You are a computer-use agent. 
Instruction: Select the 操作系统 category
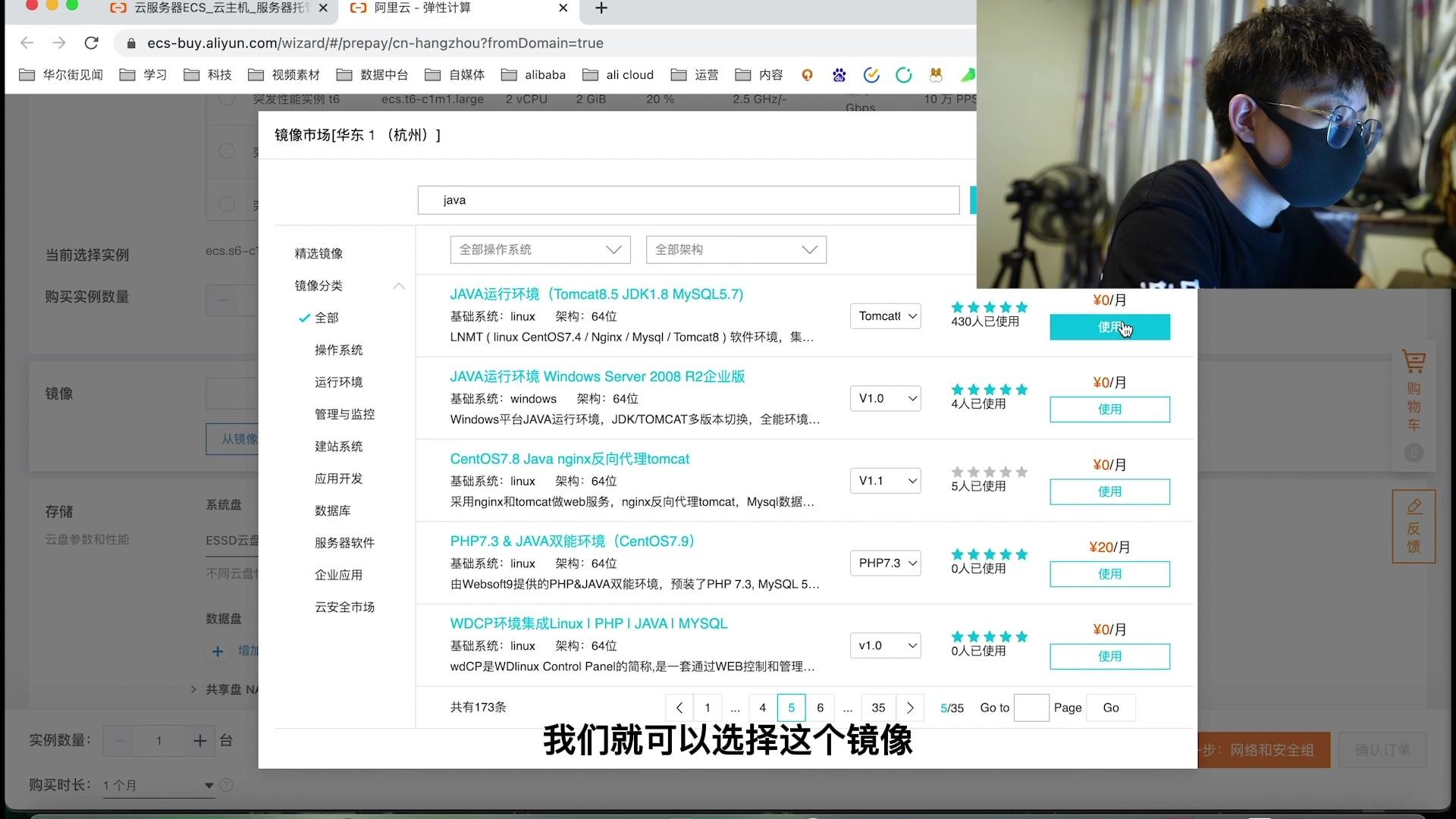338,350
